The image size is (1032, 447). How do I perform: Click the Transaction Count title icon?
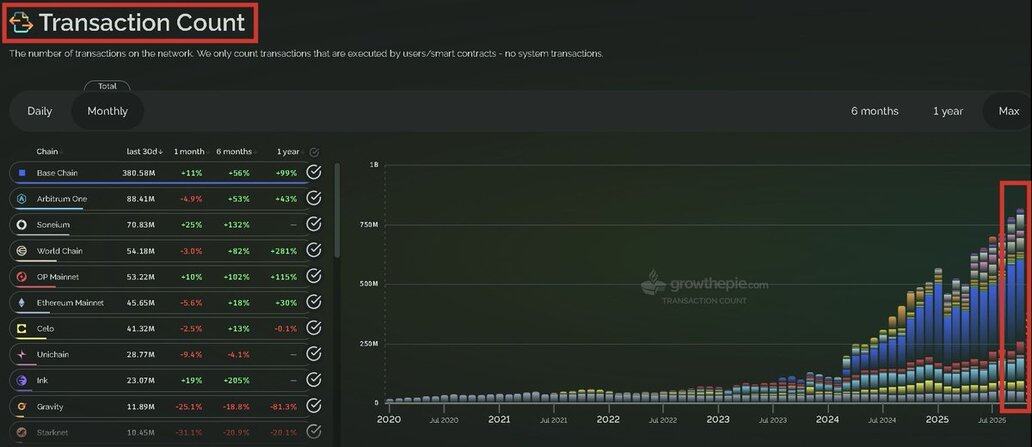click(x=21, y=22)
